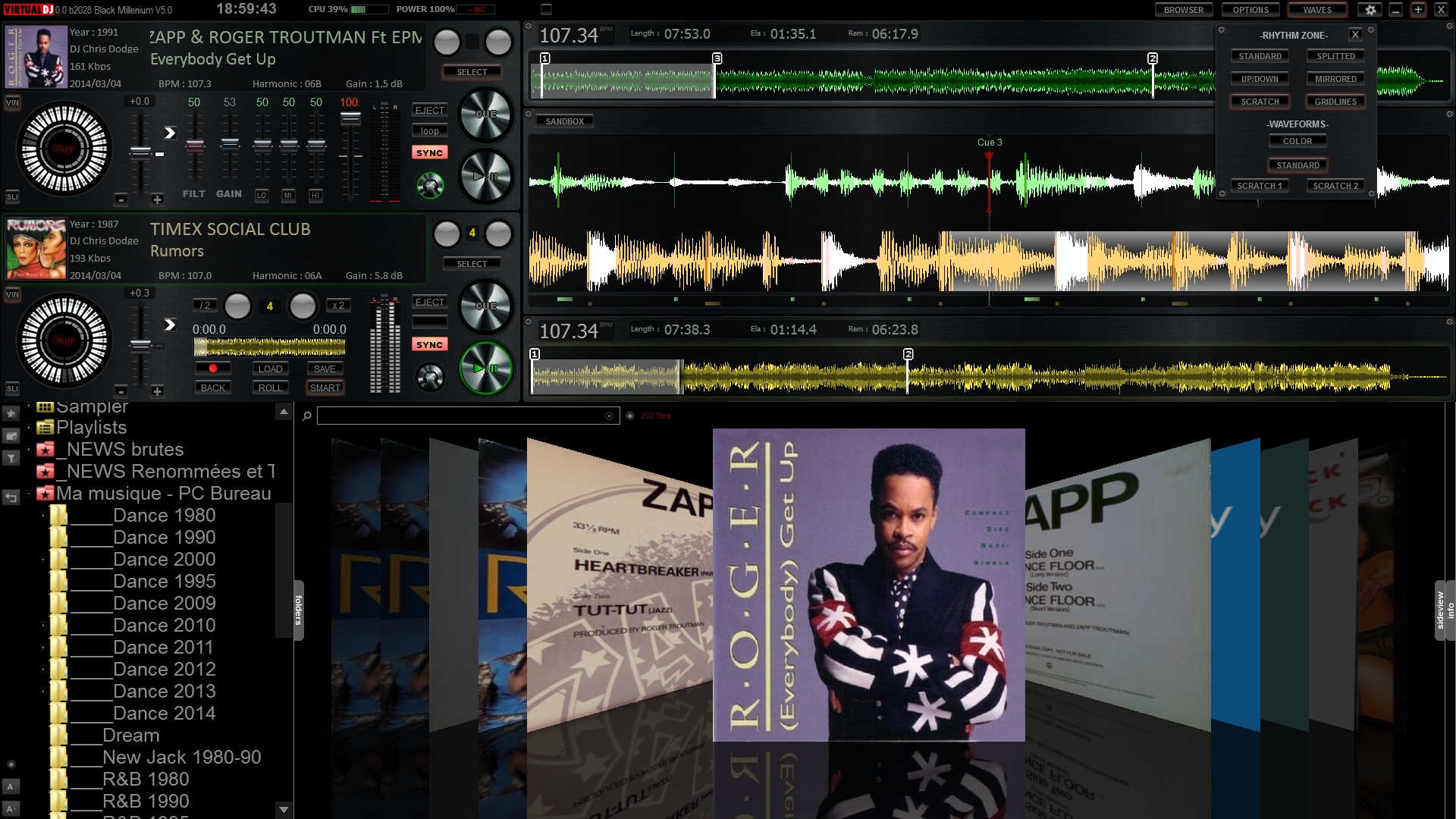Clear the search field with the X icon
Image resolution: width=1456 pixels, height=819 pixels.
point(609,416)
